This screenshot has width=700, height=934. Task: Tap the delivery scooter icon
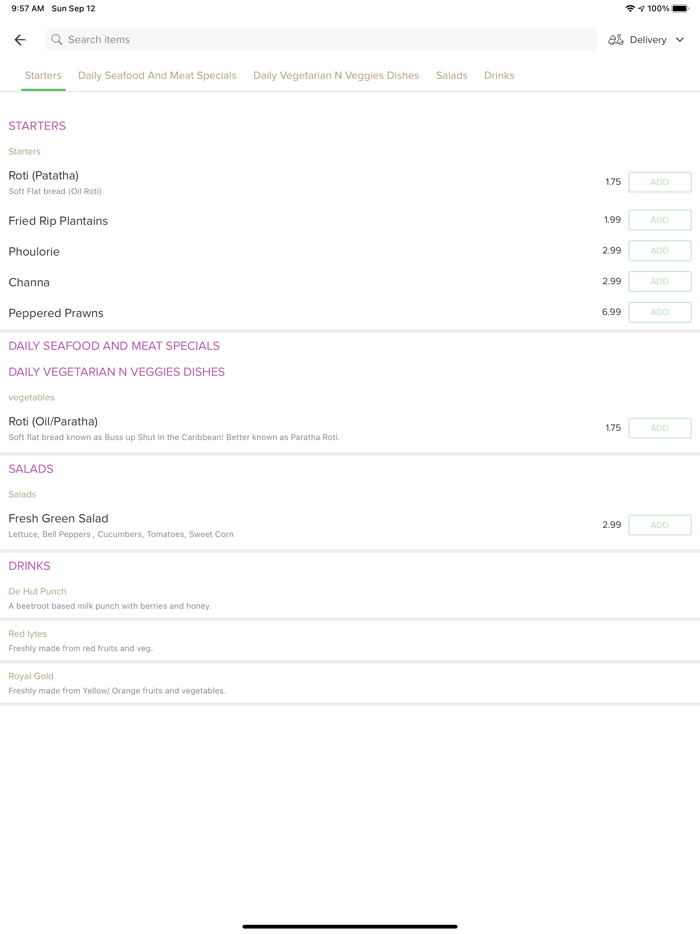[x=616, y=40]
